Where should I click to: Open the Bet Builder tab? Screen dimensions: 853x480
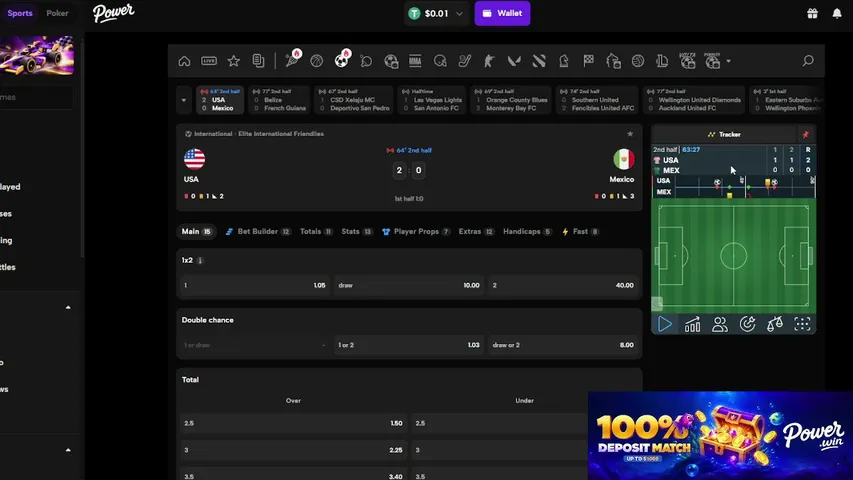[258, 231]
